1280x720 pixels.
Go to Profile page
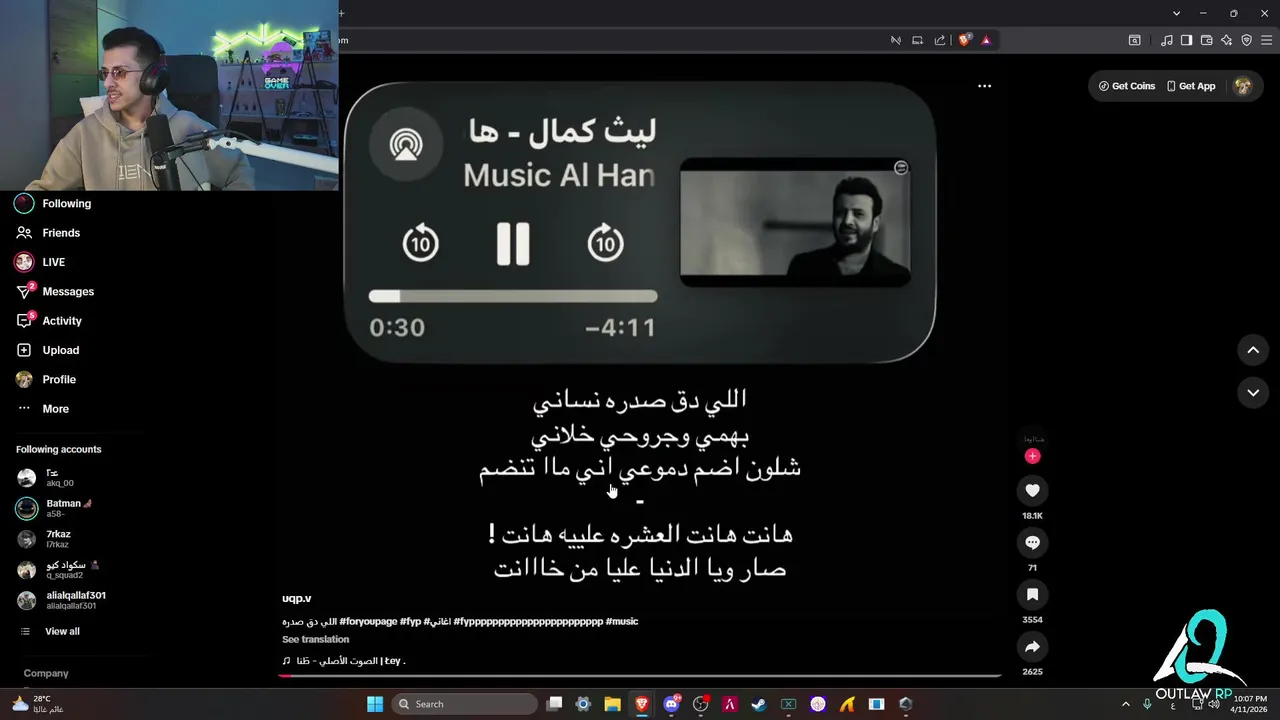pyautogui.click(x=46, y=379)
